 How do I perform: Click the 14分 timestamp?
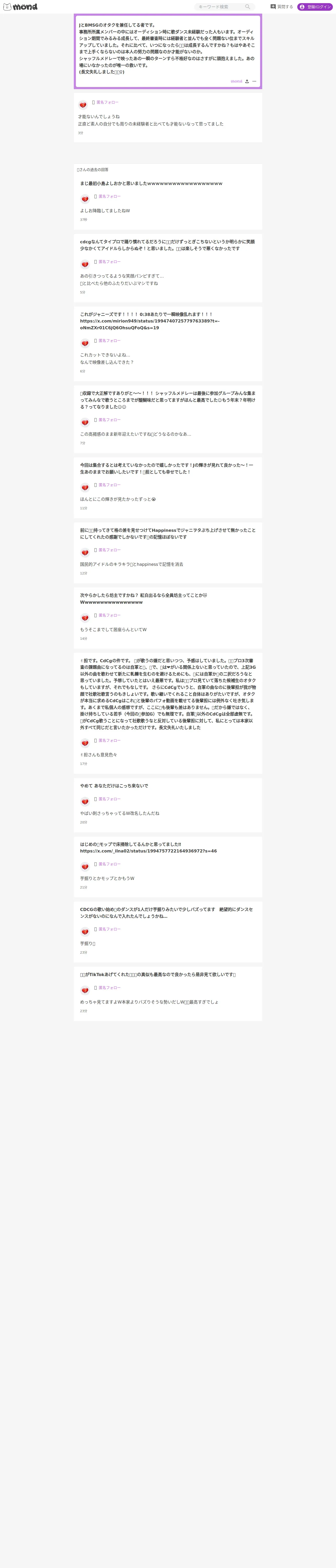pos(83,638)
